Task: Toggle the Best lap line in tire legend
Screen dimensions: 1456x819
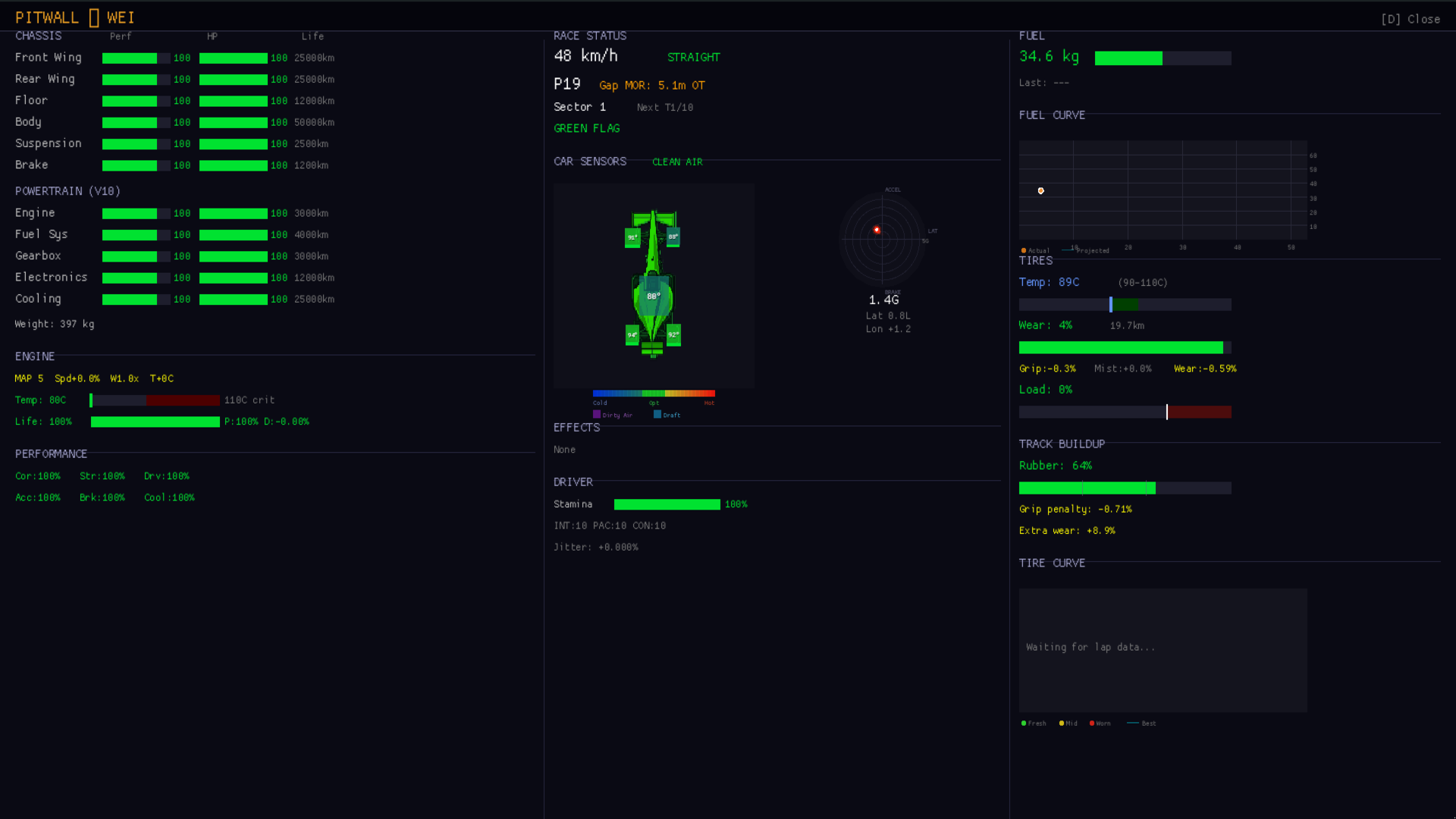Action: point(1133,723)
